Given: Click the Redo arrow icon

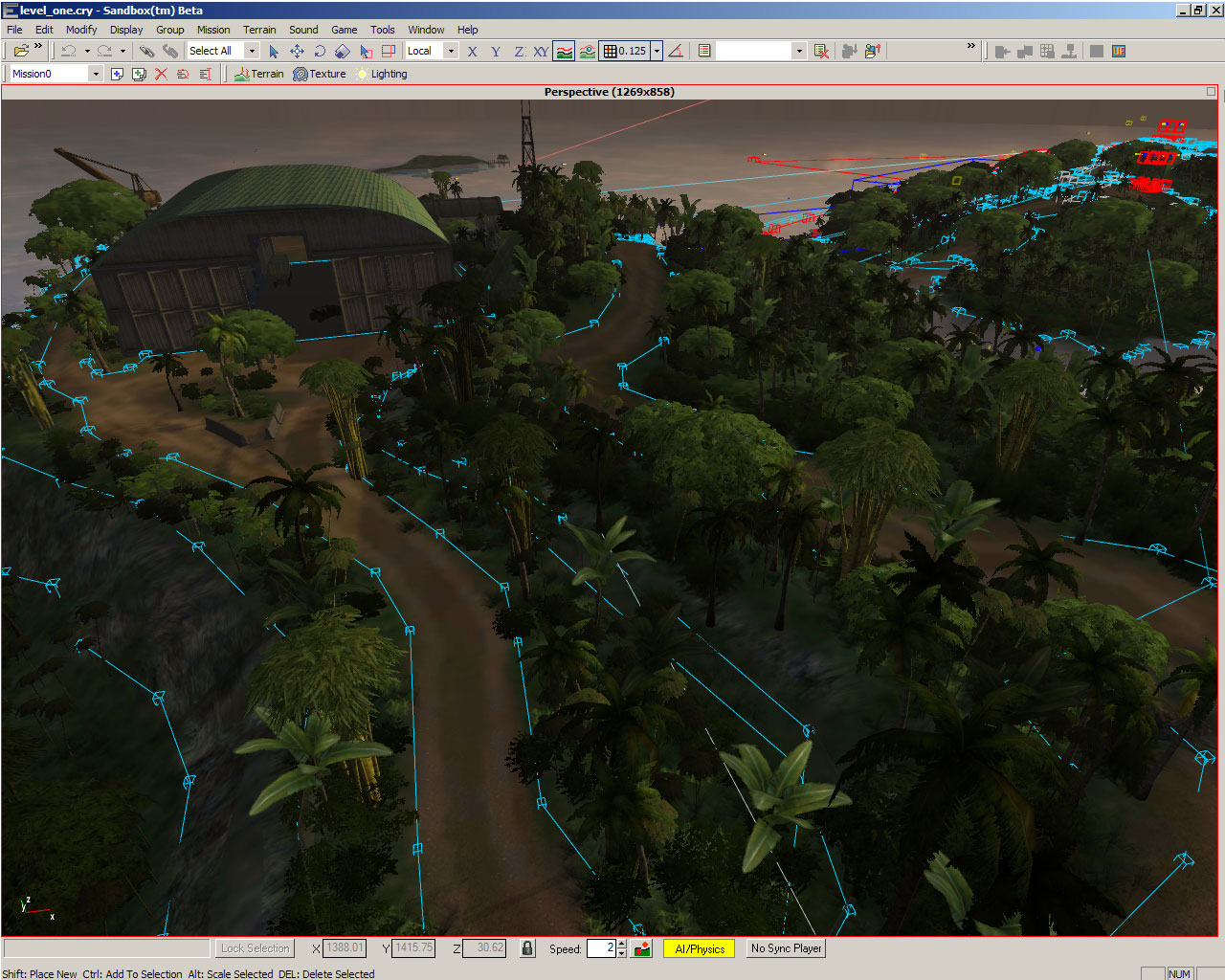Looking at the screenshot, I should (104, 51).
